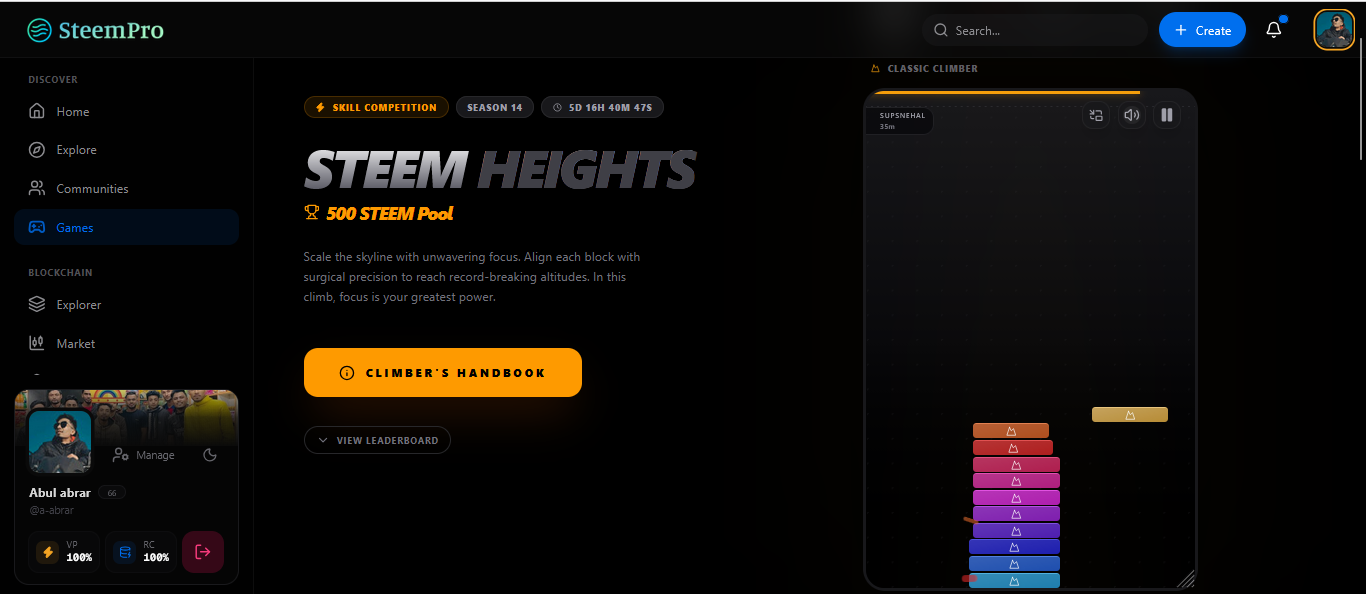
Task: Click the Skill Competition badge
Action: click(376, 107)
